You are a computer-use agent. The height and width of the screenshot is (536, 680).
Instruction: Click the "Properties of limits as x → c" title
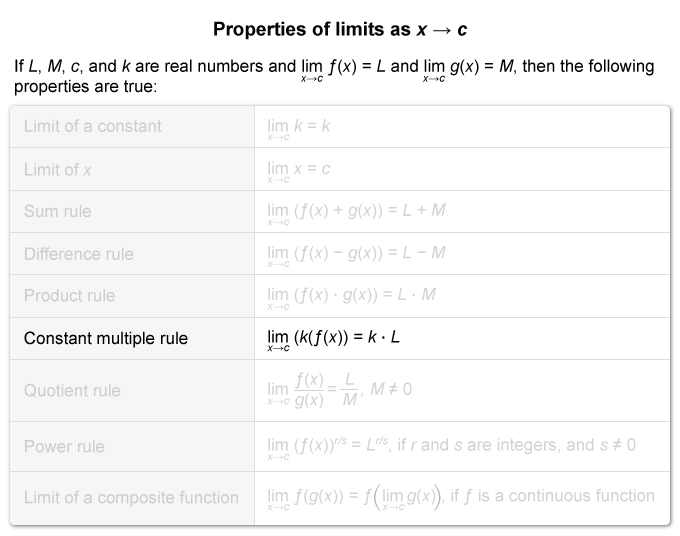[x=340, y=29]
